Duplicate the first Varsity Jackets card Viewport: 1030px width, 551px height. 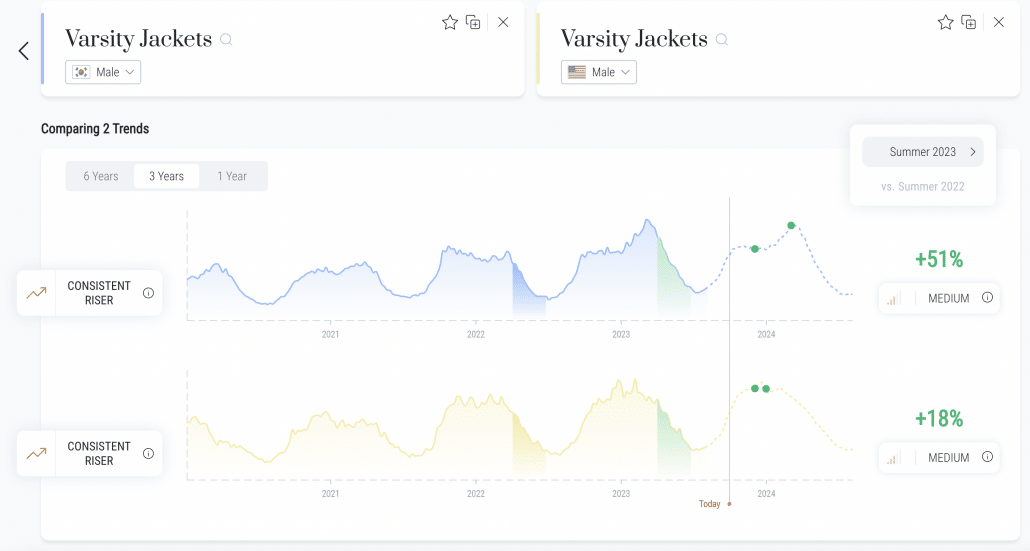pos(473,22)
